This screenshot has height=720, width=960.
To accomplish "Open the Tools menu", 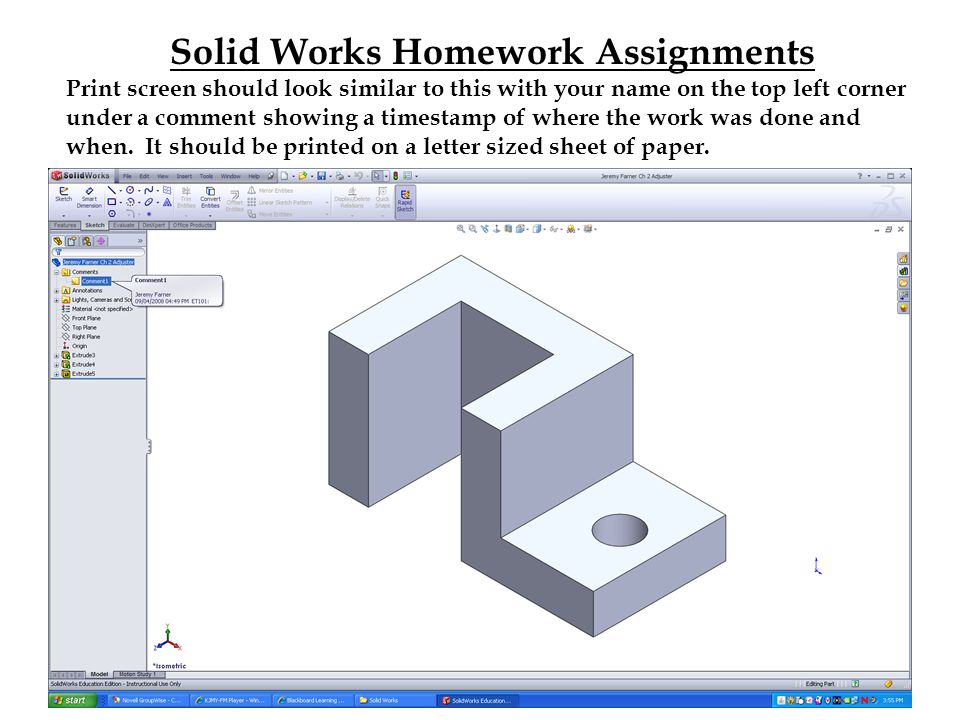I will pos(206,176).
